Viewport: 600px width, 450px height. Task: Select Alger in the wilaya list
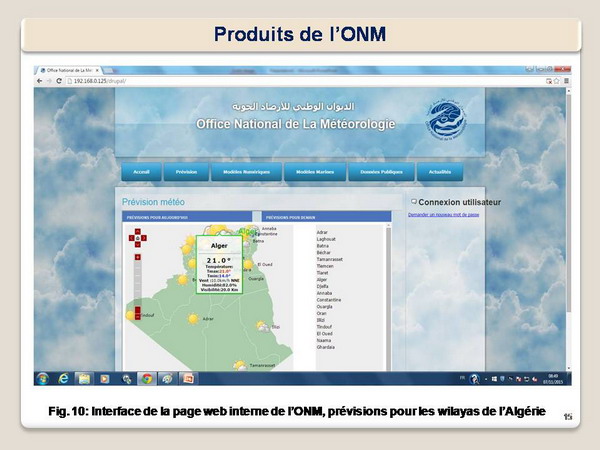[x=322, y=280]
